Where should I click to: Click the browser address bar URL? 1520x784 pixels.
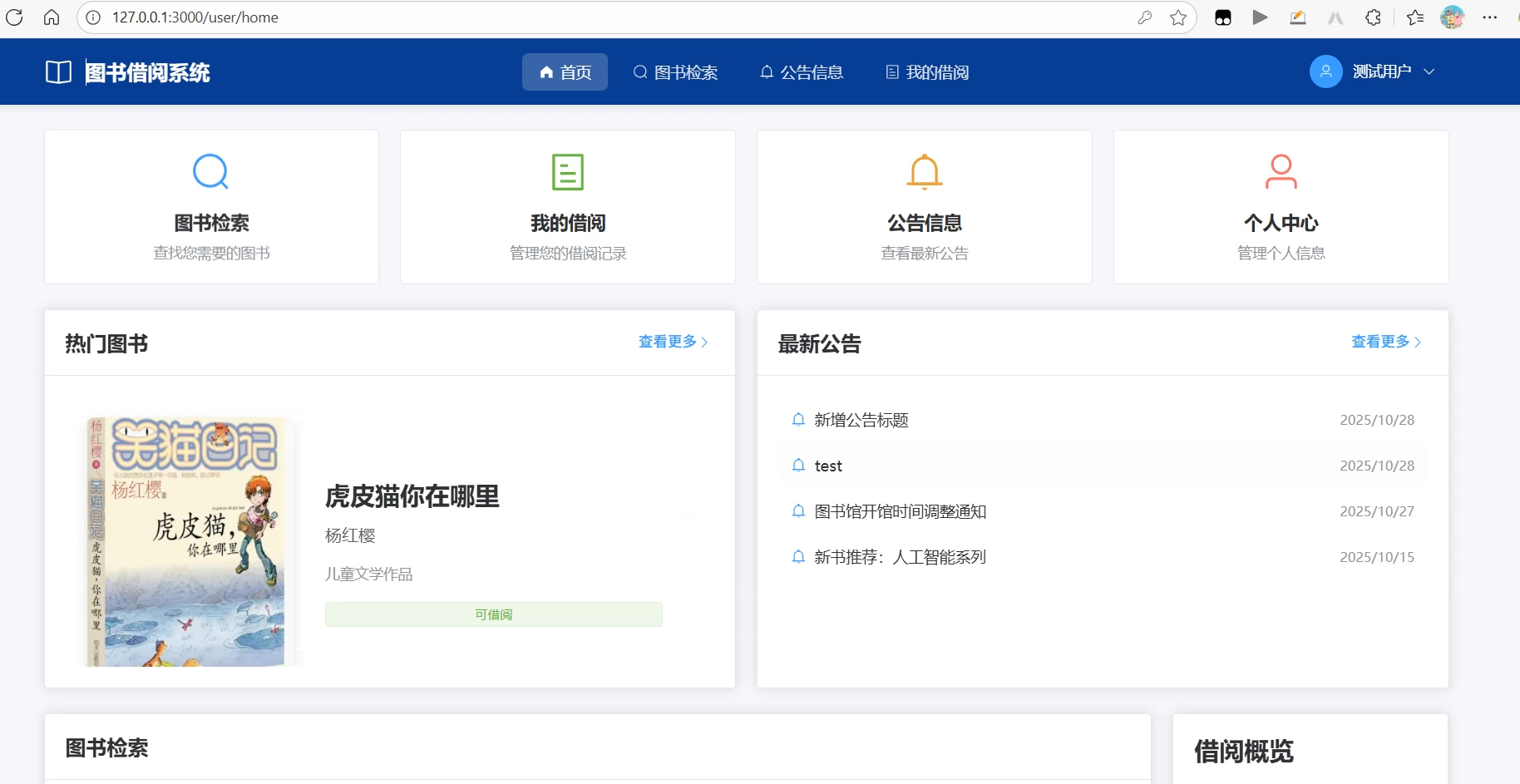click(195, 17)
